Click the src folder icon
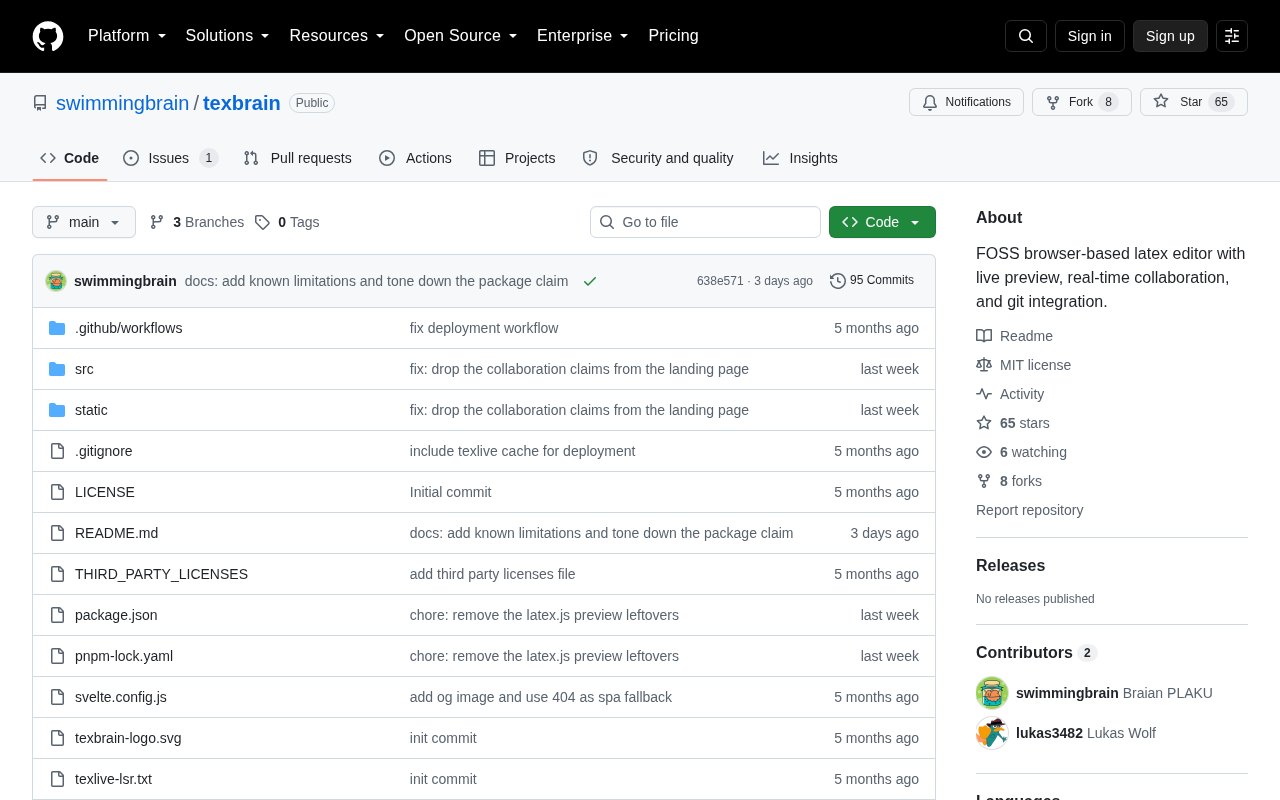Viewport: 1280px width, 800px height. click(x=57, y=369)
